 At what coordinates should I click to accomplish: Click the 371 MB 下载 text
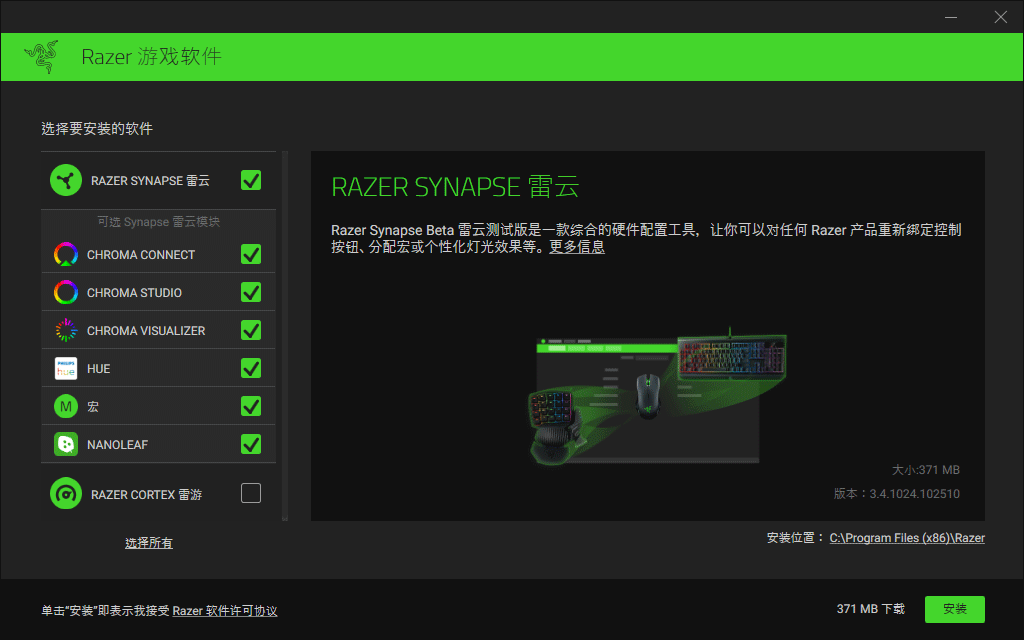click(871, 609)
